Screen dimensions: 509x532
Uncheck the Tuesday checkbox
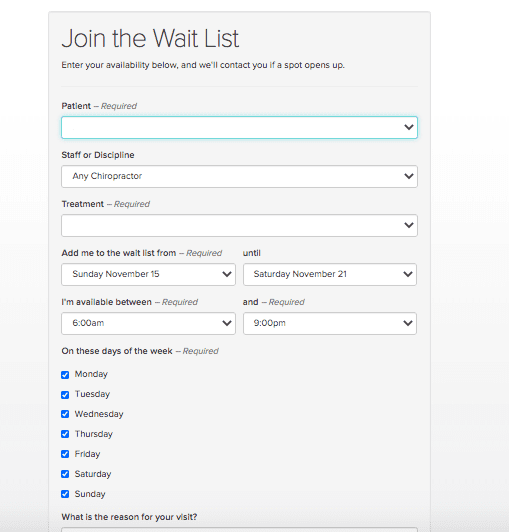pyautogui.click(x=65, y=395)
